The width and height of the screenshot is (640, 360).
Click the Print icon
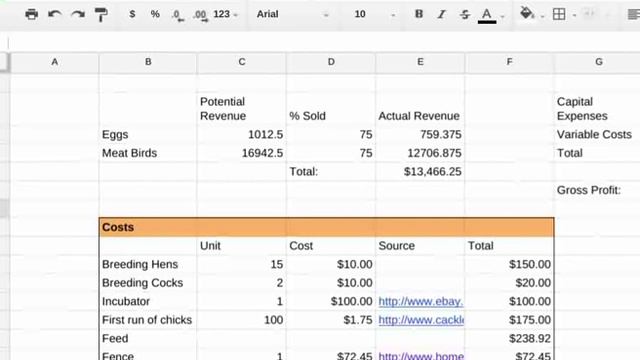click(x=31, y=14)
